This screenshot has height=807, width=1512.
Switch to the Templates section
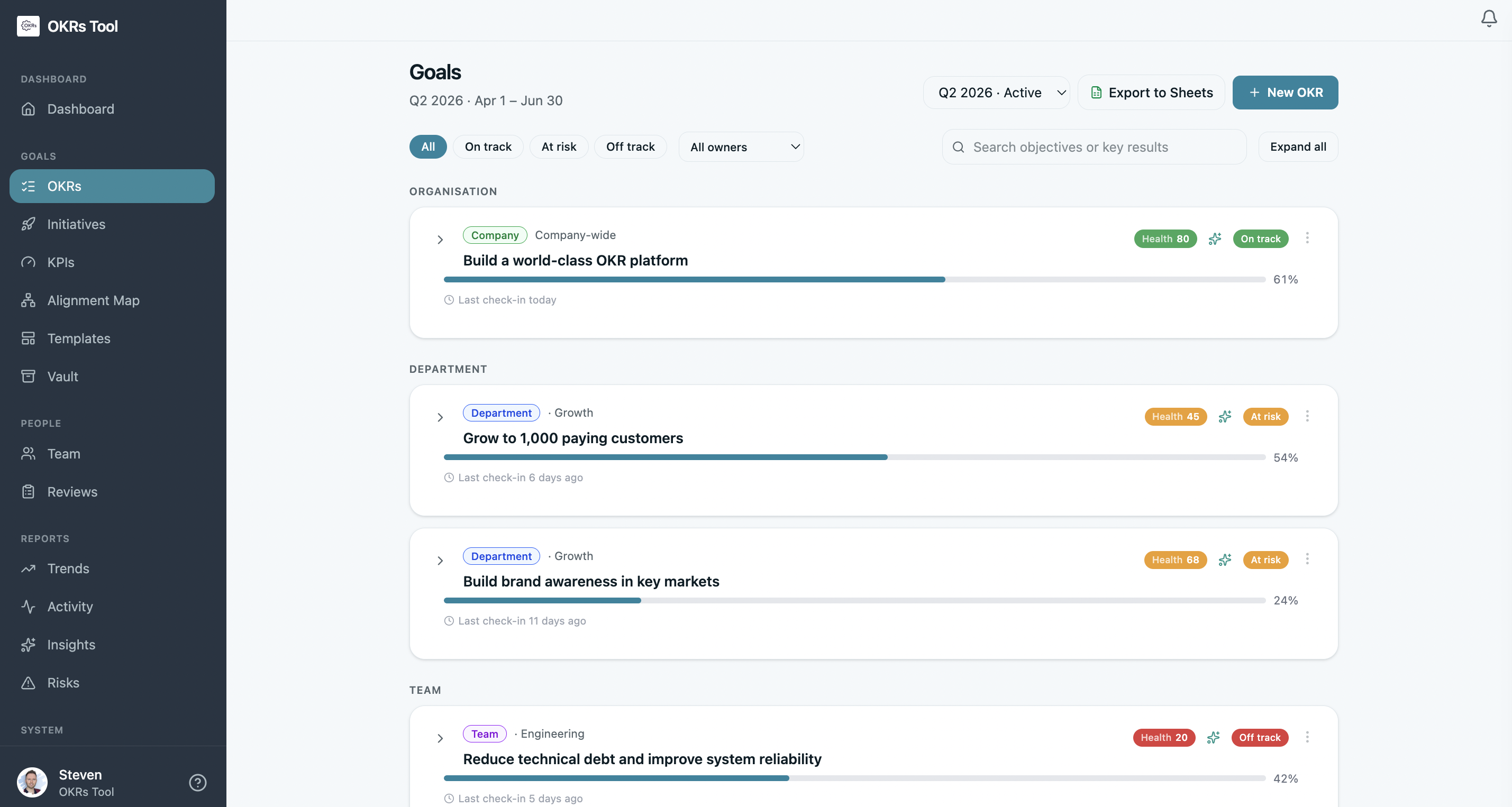coord(79,338)
